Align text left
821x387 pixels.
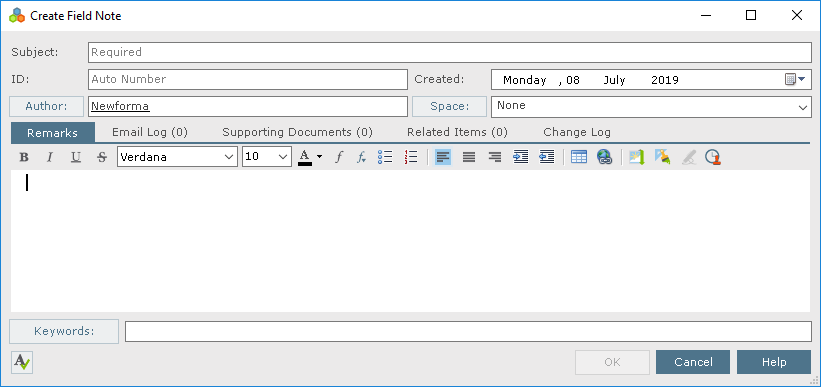pos(443,157)
